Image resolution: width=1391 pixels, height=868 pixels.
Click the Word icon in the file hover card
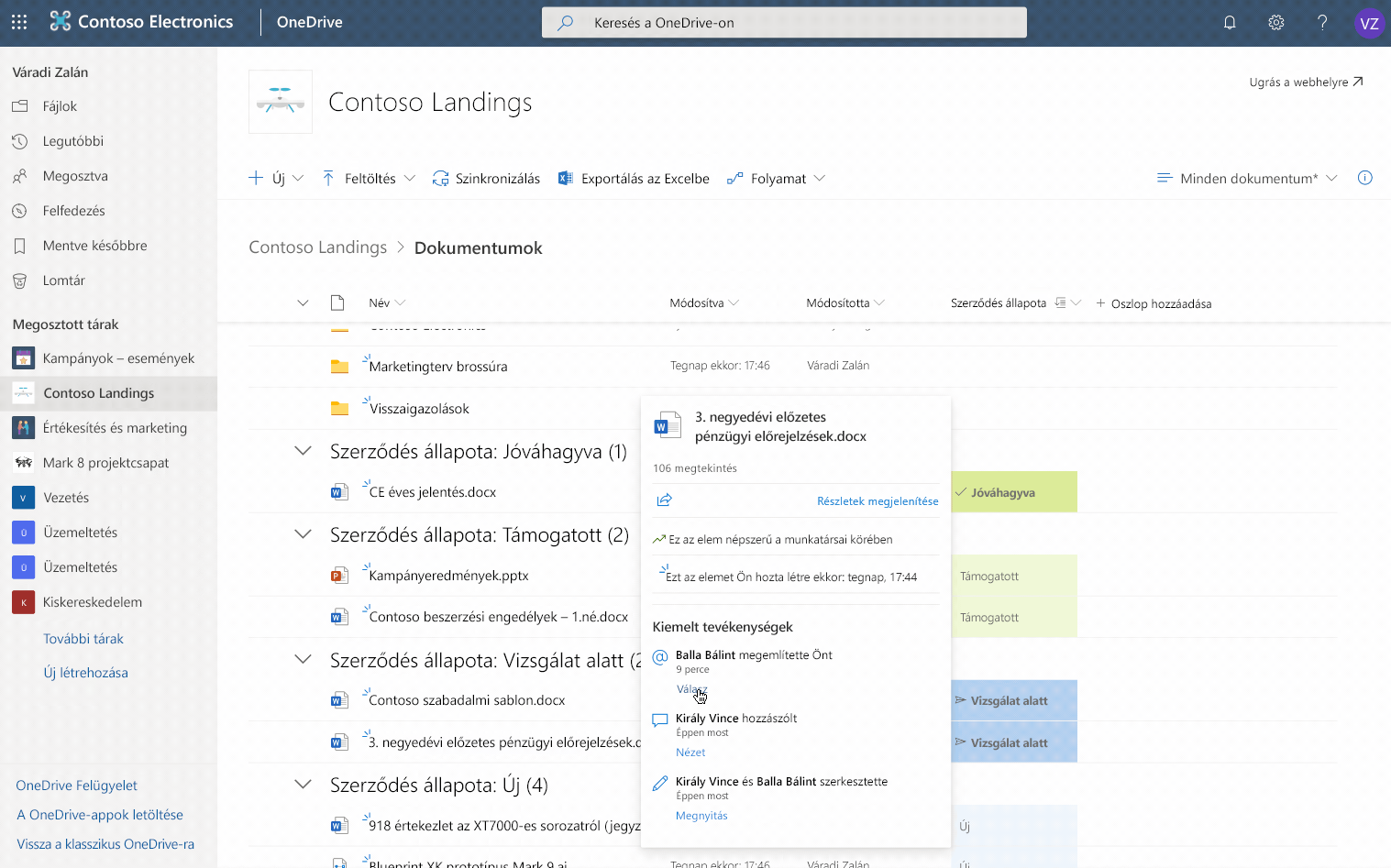pyautogui.click(x=667, y=425)
